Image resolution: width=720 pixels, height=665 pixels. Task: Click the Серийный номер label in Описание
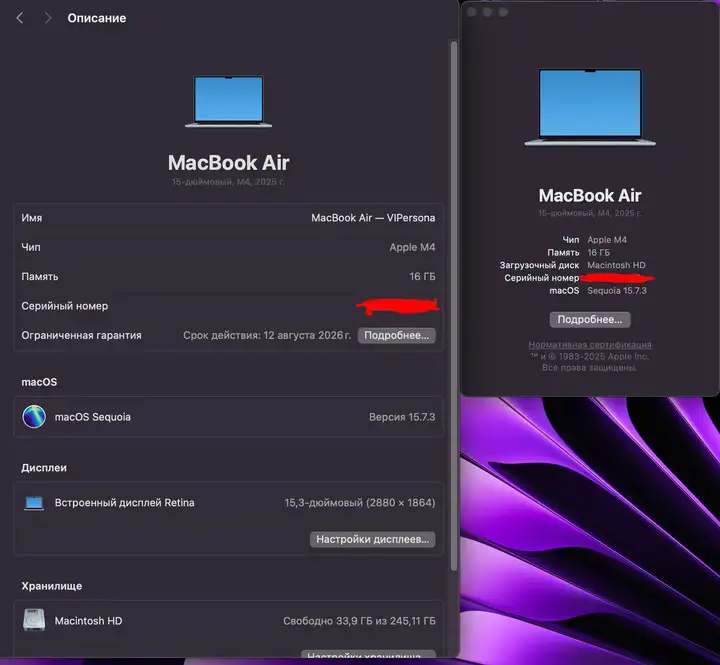pyautogui.click(x=65, y=306)
